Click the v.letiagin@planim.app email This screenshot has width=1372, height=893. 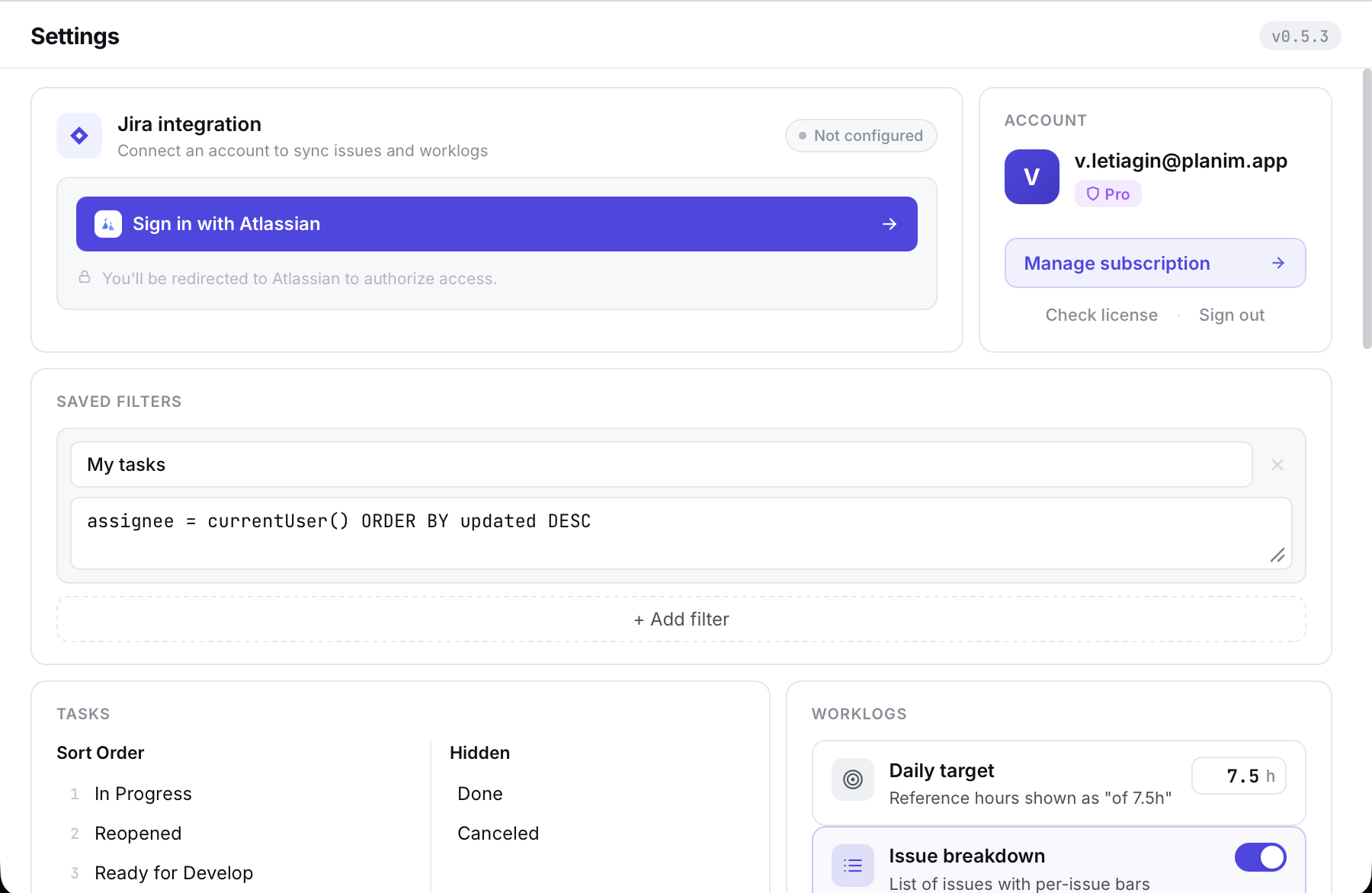pyautogui.click(x=1181, y=161)
